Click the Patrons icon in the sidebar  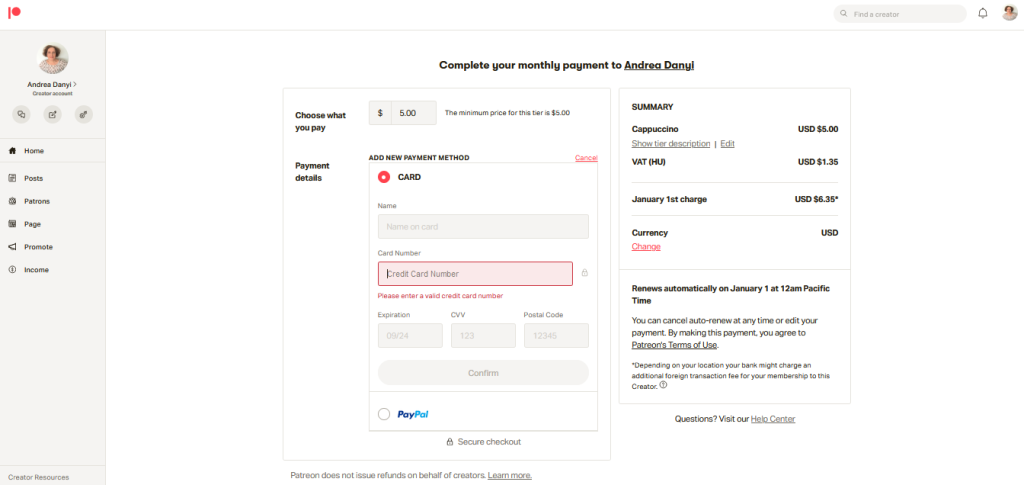click(12, 201)
